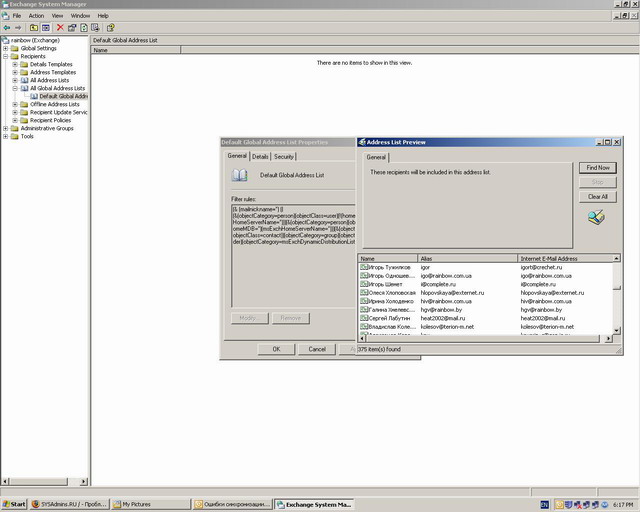Click inside the Filter rules text box
Screen dimensions: 640x512
[293, 256]
